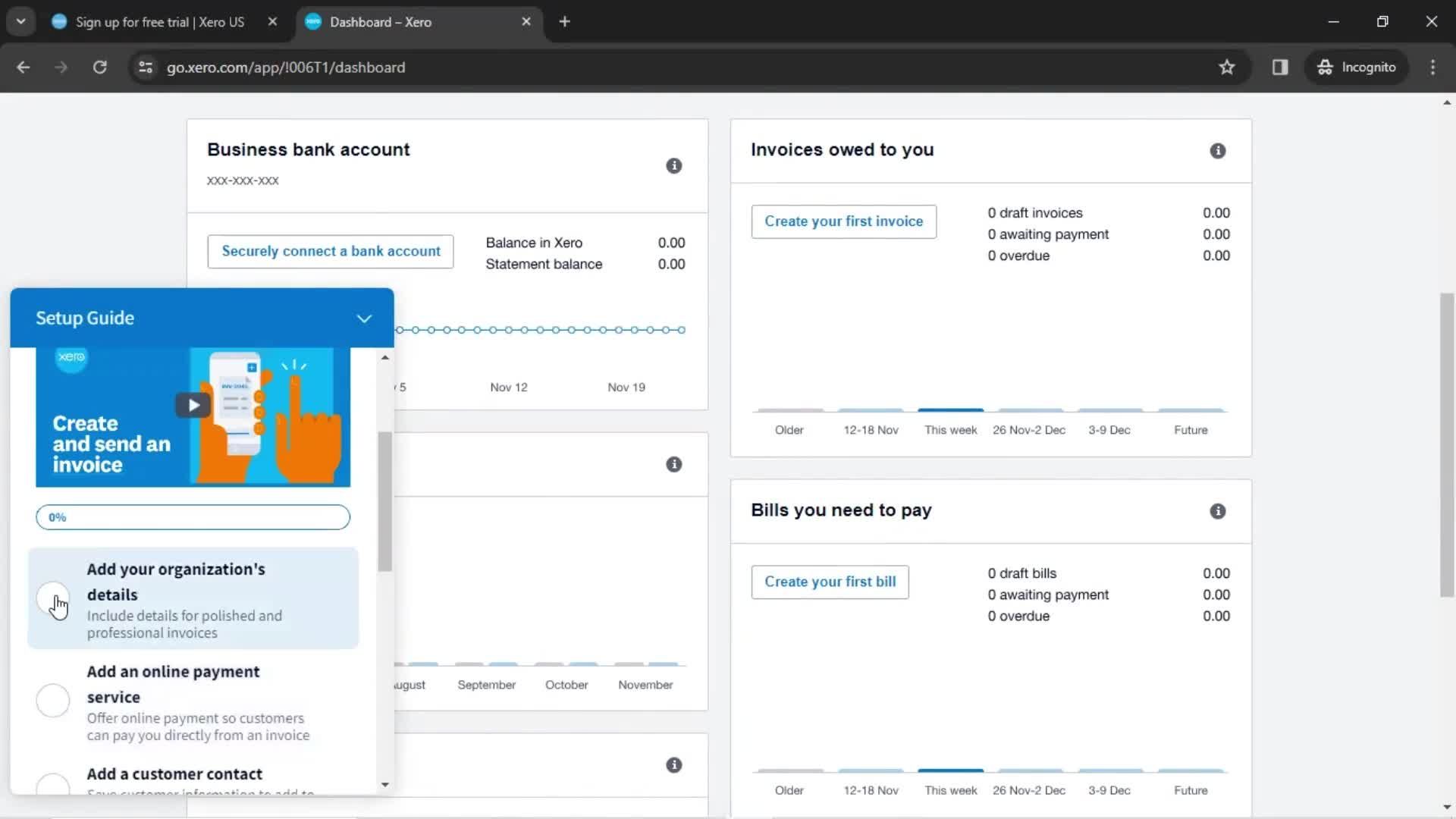
Task: Collapse the Setup Guide panel
Action: tap(364, 318)
